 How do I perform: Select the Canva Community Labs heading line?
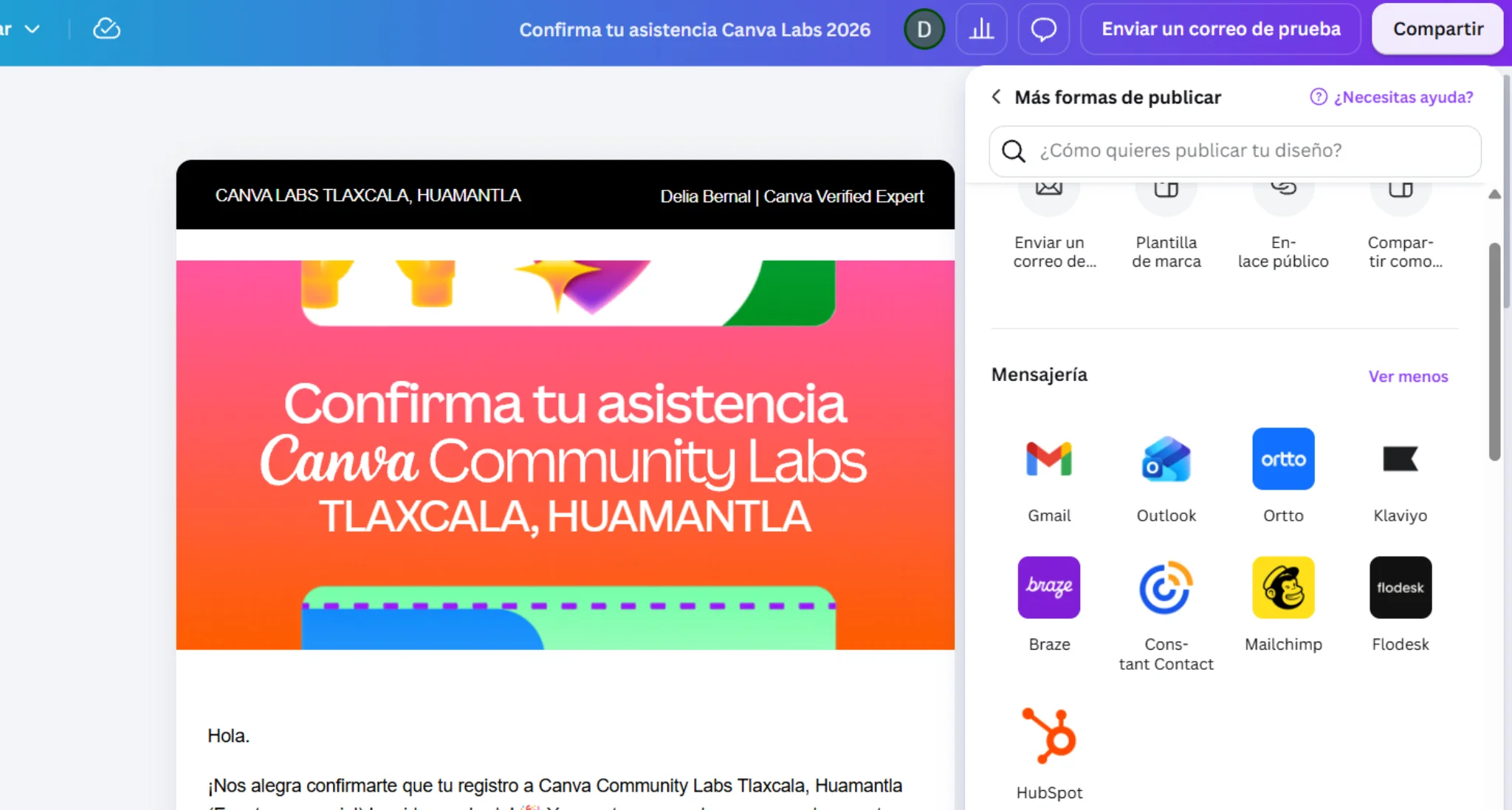pos(563,461)
